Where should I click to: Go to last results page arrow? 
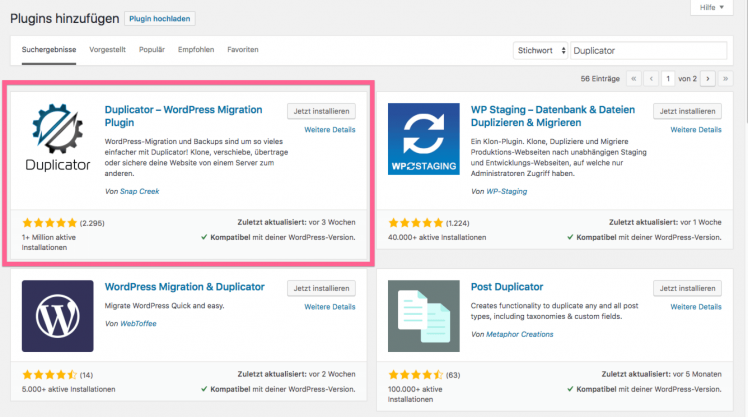(725, 79)
